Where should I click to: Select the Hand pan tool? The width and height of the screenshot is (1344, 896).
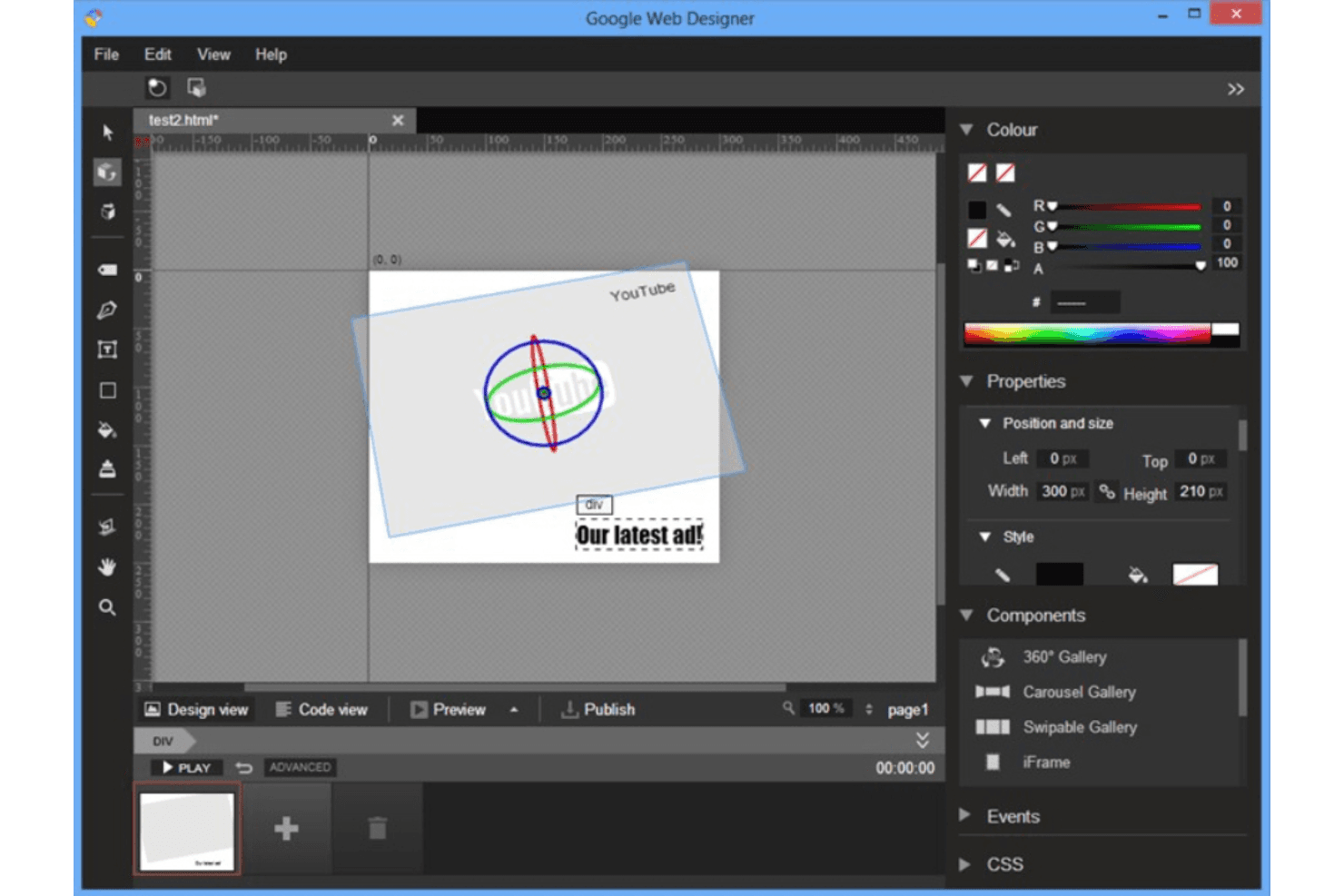(107, 567)
